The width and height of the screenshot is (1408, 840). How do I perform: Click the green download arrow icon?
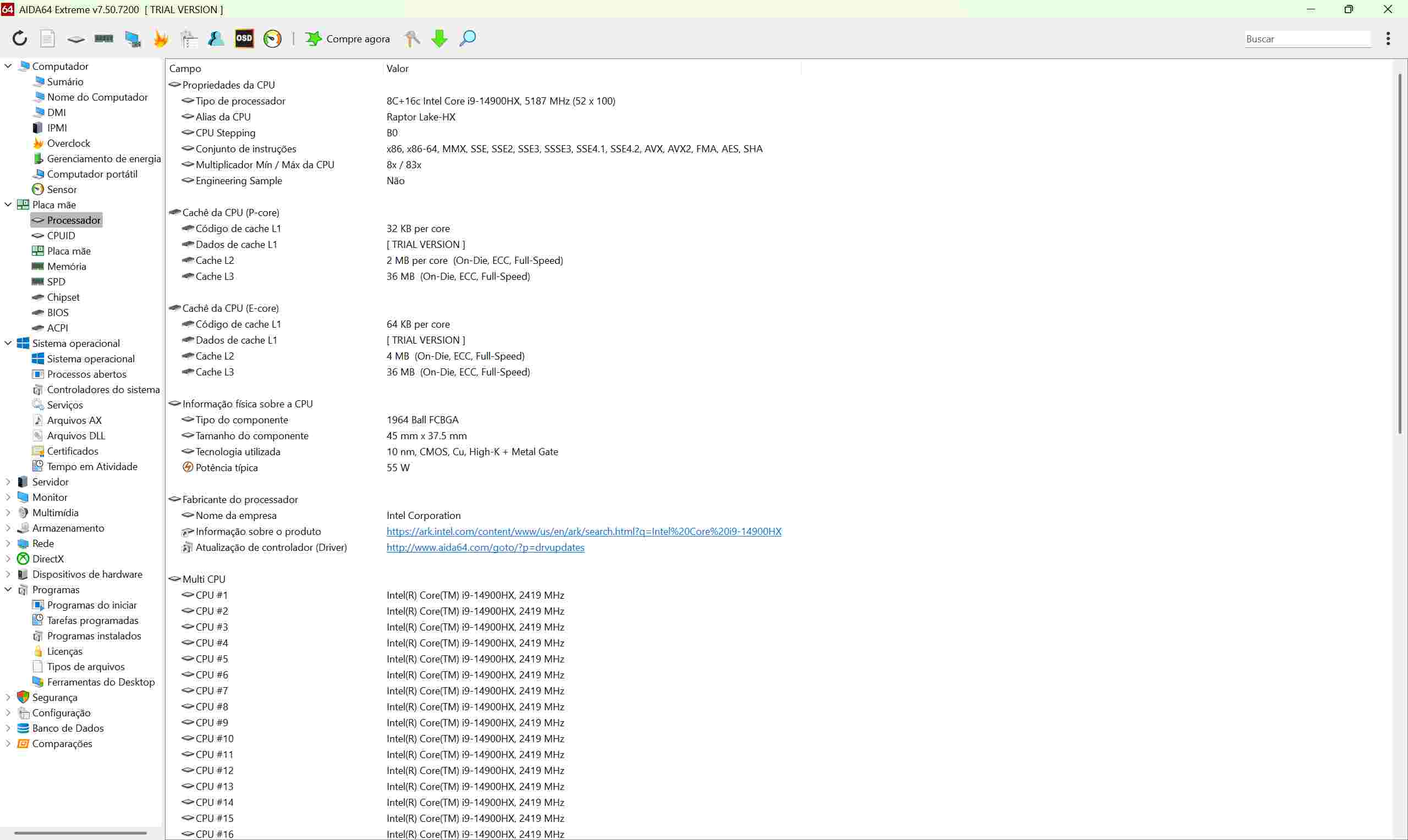(439, 38)
